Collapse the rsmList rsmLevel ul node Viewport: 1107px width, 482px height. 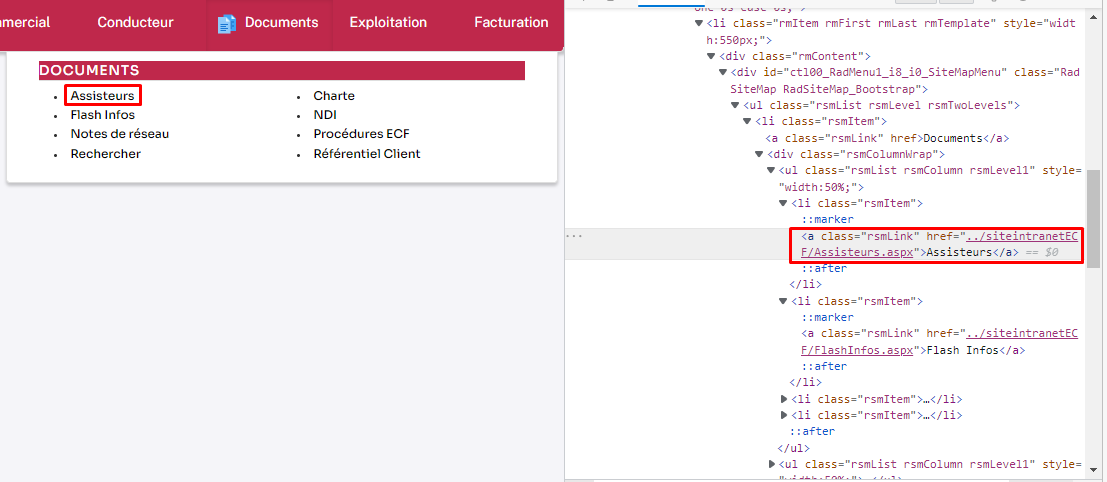tap(734, 105)
